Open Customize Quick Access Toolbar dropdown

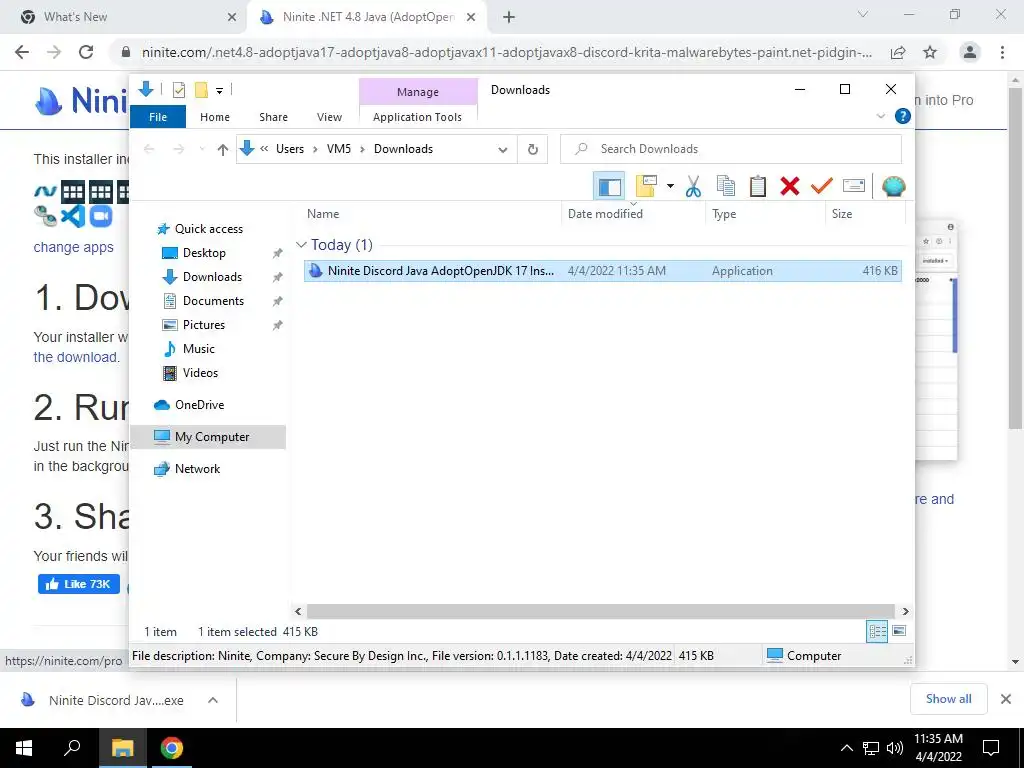pyautogui.click(x=219, y=91)
